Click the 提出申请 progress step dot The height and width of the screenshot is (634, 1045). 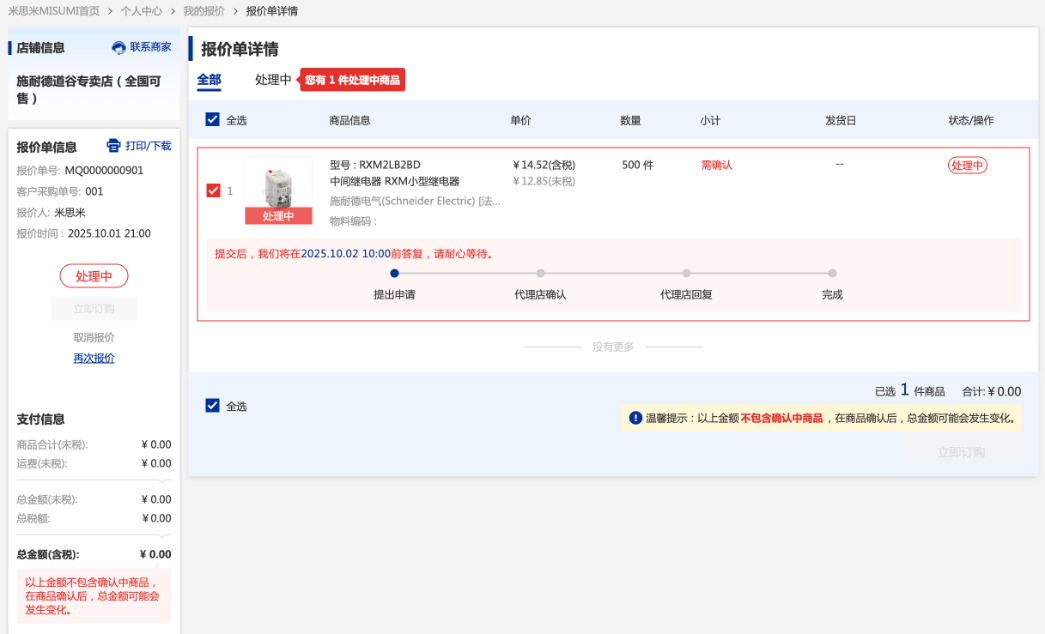394,273
